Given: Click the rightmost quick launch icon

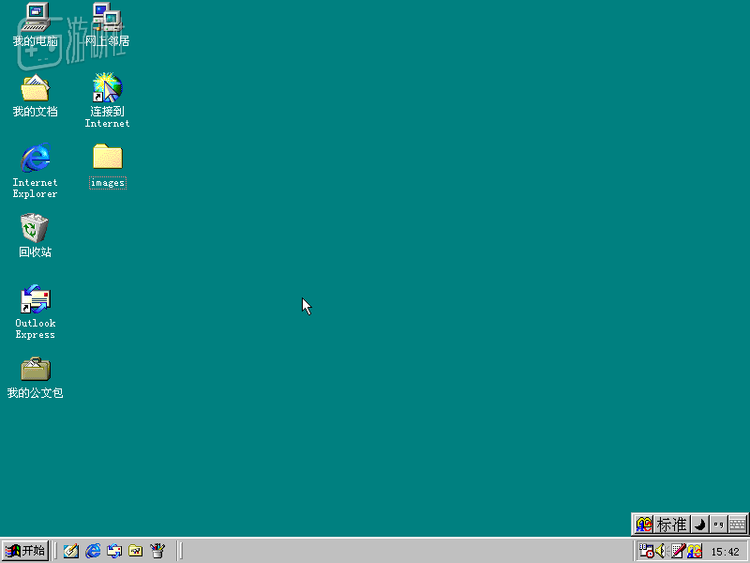Looking at the screenshot, I should pos(157,551).
